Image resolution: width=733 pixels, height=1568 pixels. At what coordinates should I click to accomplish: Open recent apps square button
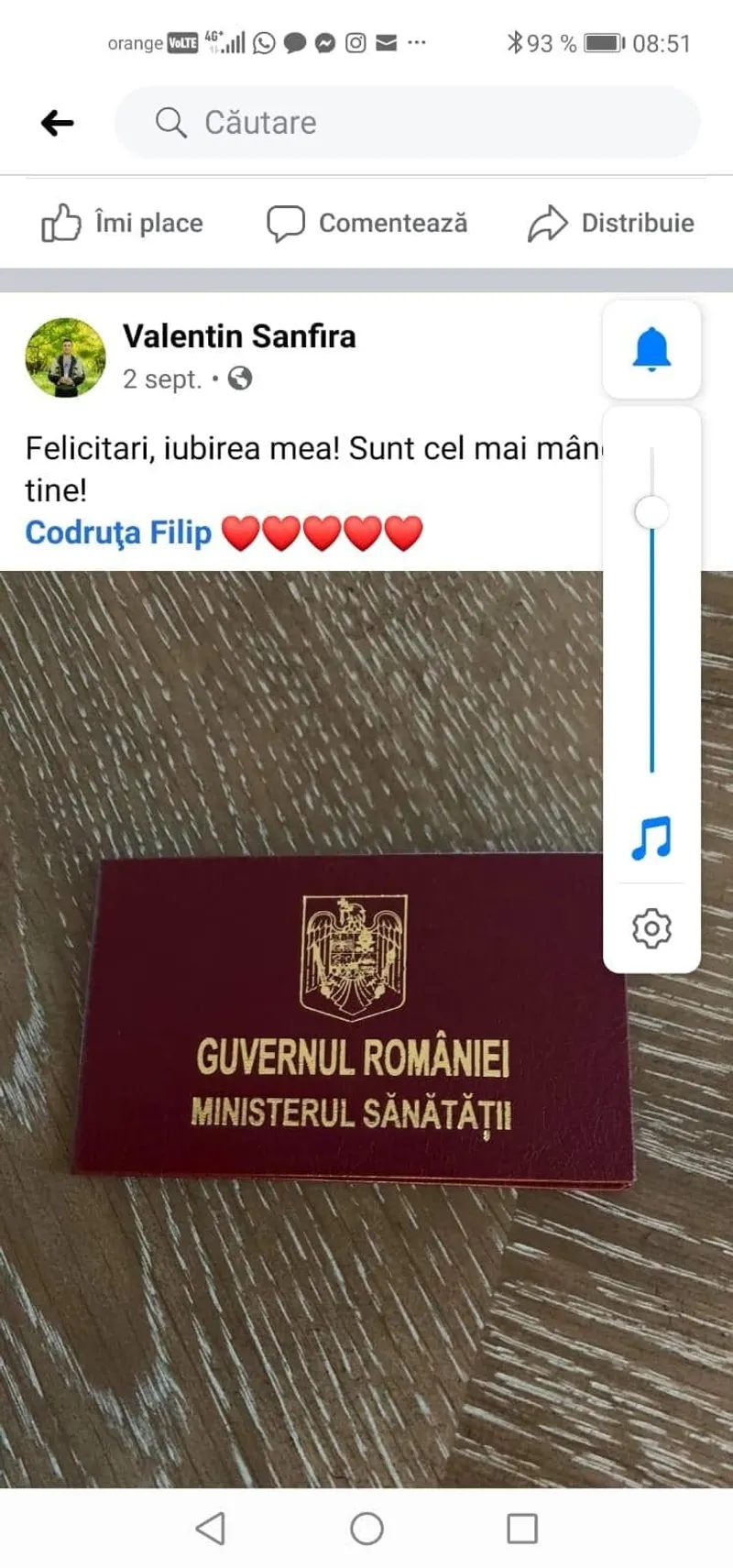[522, 1528]
